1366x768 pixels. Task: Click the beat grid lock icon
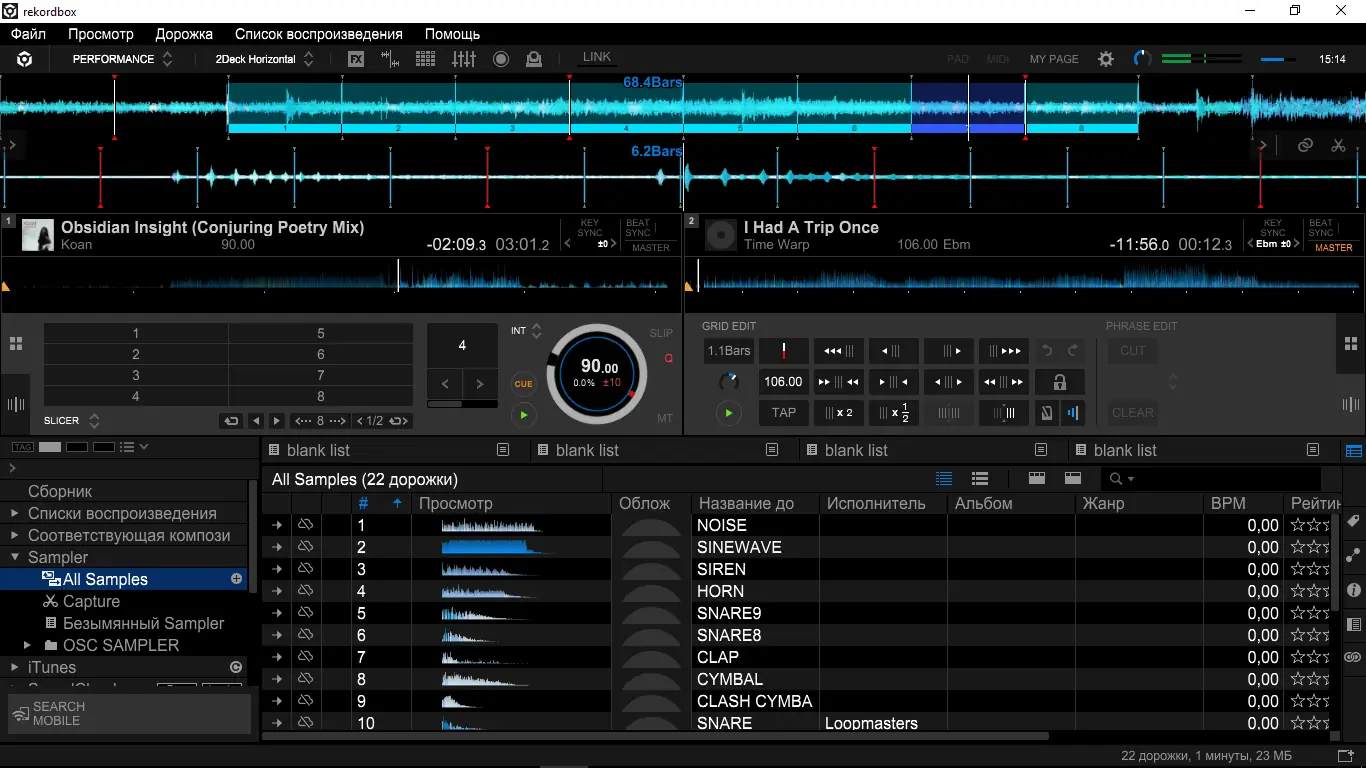[x=1059, y=382]
